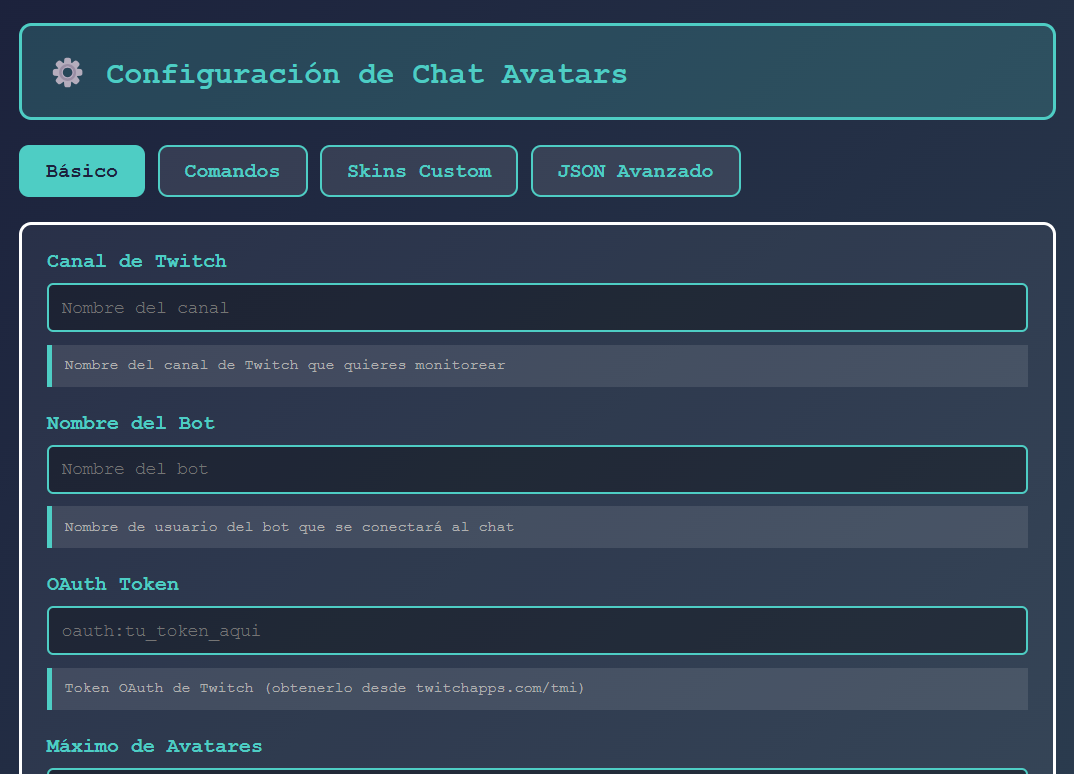Screen dimensions: 1074x774
Task: Click the Nombre del bot input field
Action: pyautogui.click(x=537, y=469)
